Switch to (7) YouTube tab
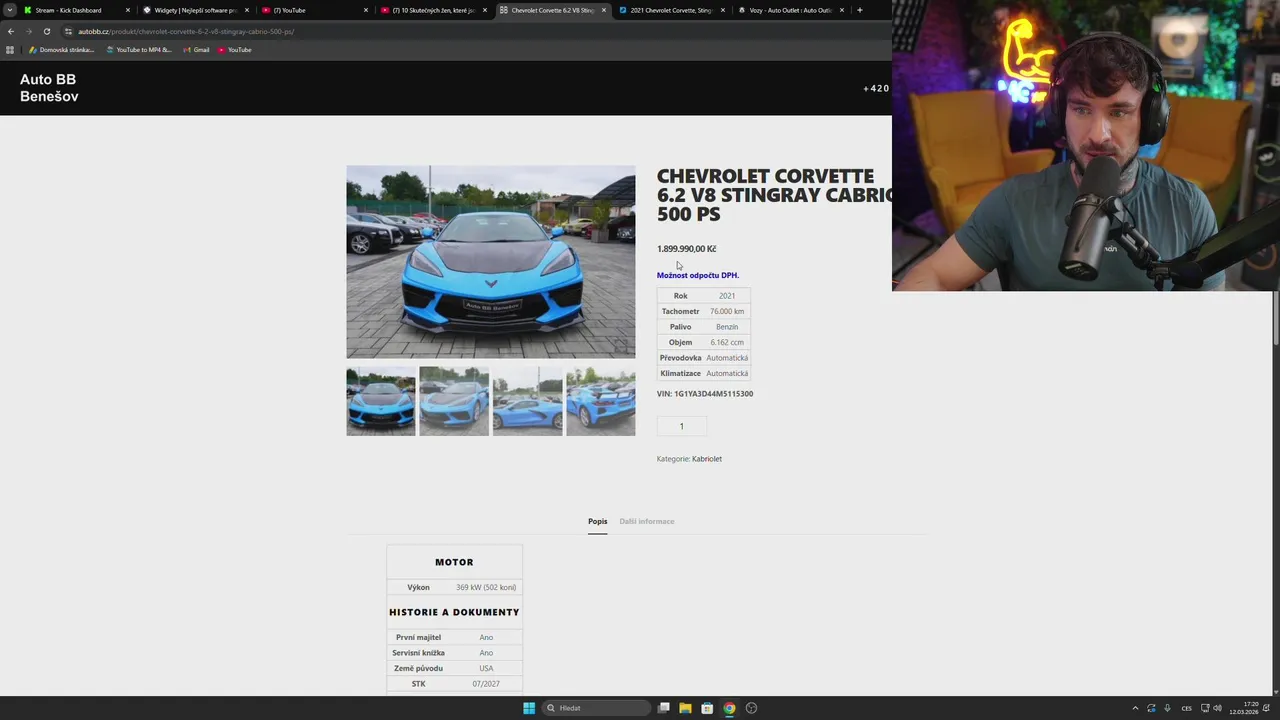The width and height of the screenshot is (1280, 720). (x=314, y=10)
